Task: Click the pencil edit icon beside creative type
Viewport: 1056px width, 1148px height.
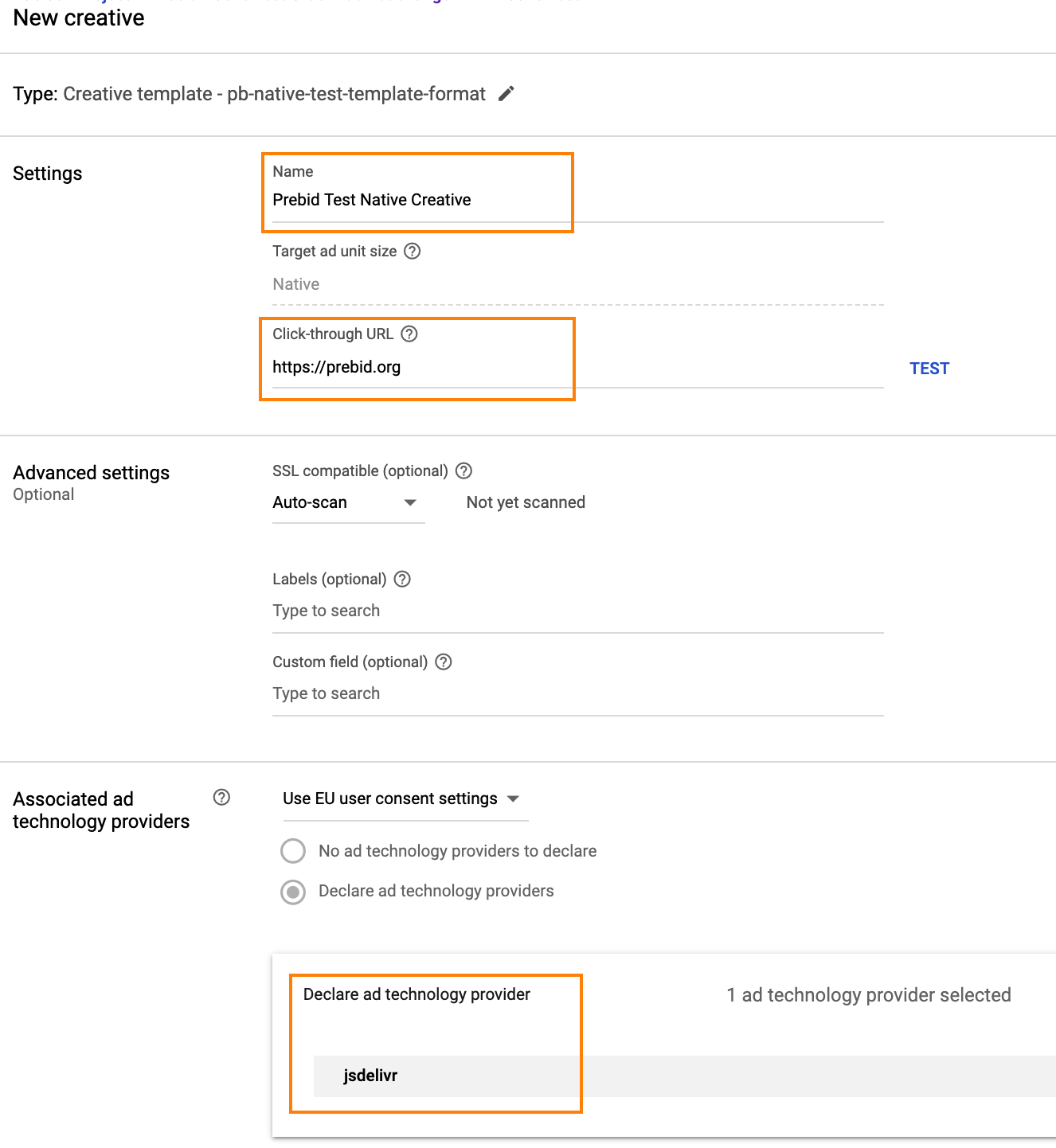Action: coord(506,94)
